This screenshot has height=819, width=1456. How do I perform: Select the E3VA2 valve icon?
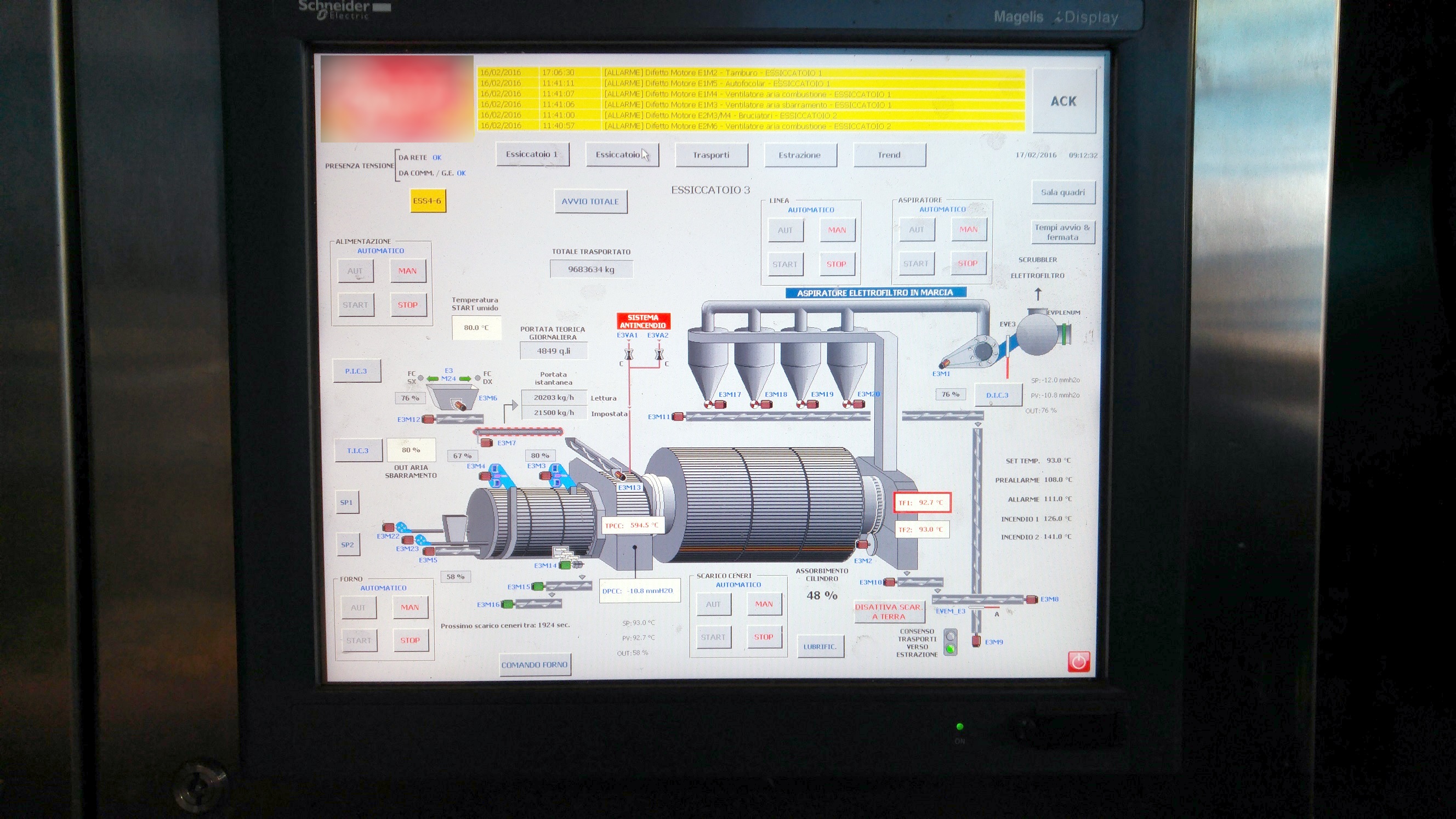point(659,355)
